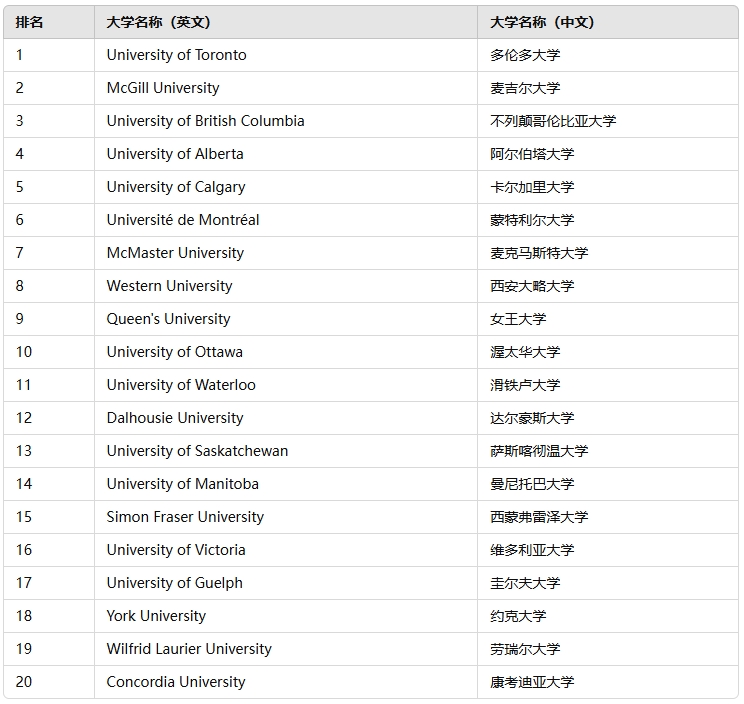
Task: Click rank number 10 cell
Action: pyautogui.click(x=49, y=352)
